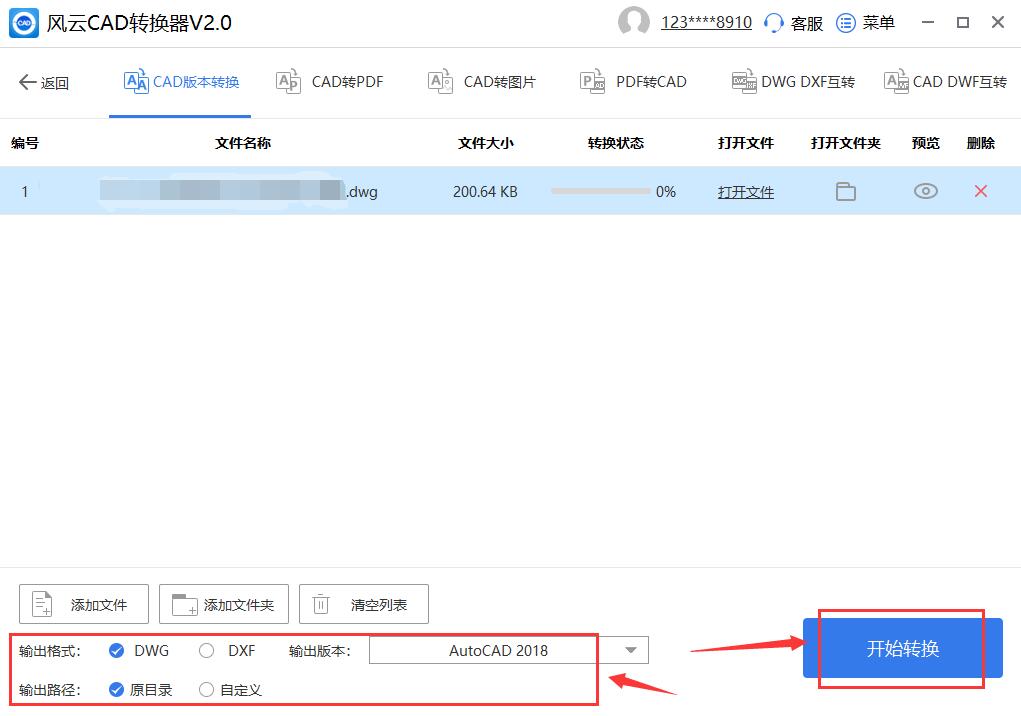The width and height of the screenshot is (1021, 716).
Task: Select the DWG output format radio button
Action: pos(118,650)
